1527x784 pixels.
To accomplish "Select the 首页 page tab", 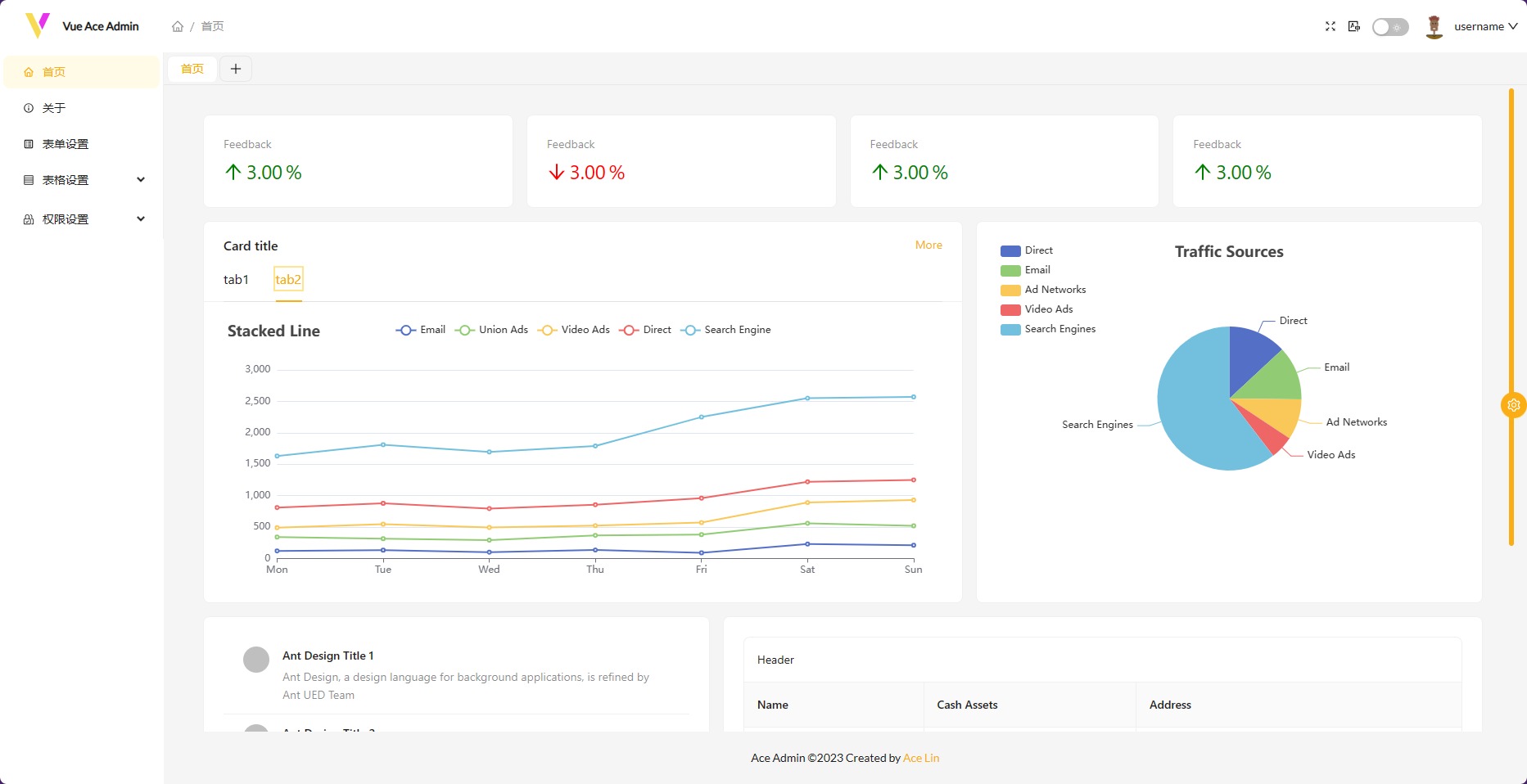I will (x=192, y=69).
